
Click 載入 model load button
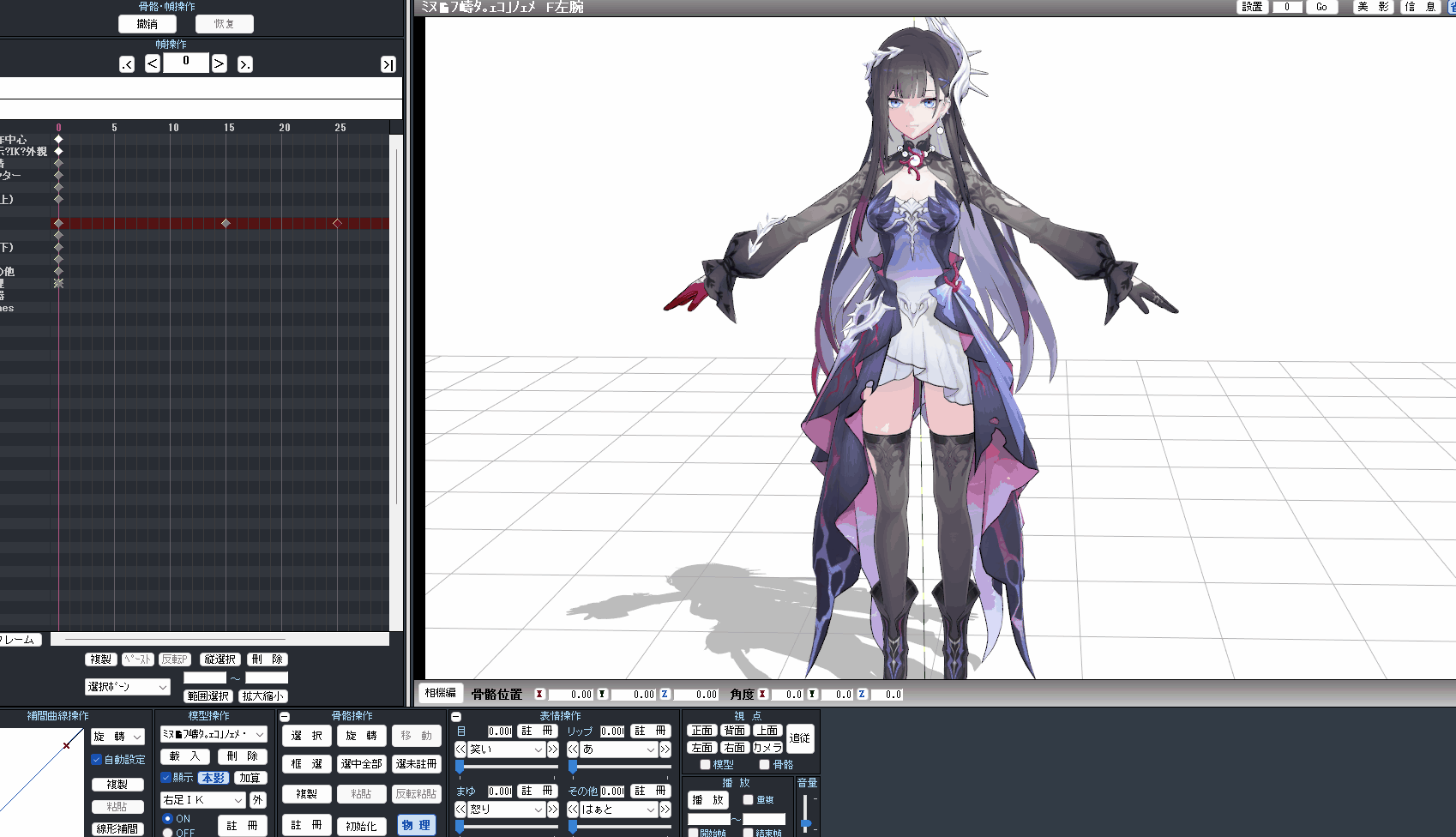[x=185, y=756]
